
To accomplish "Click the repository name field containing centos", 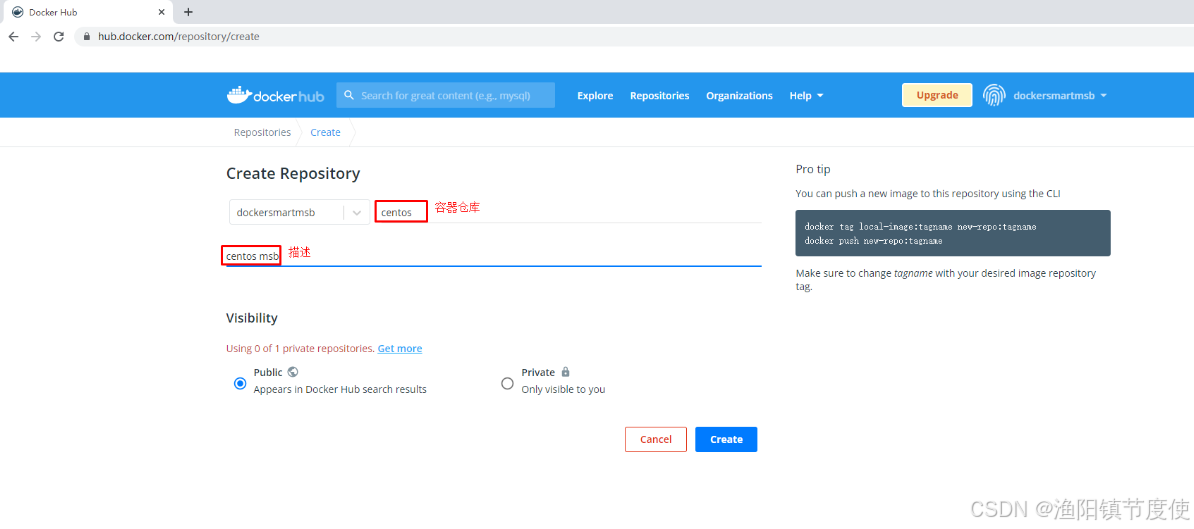I will click(x=568, y=212).
